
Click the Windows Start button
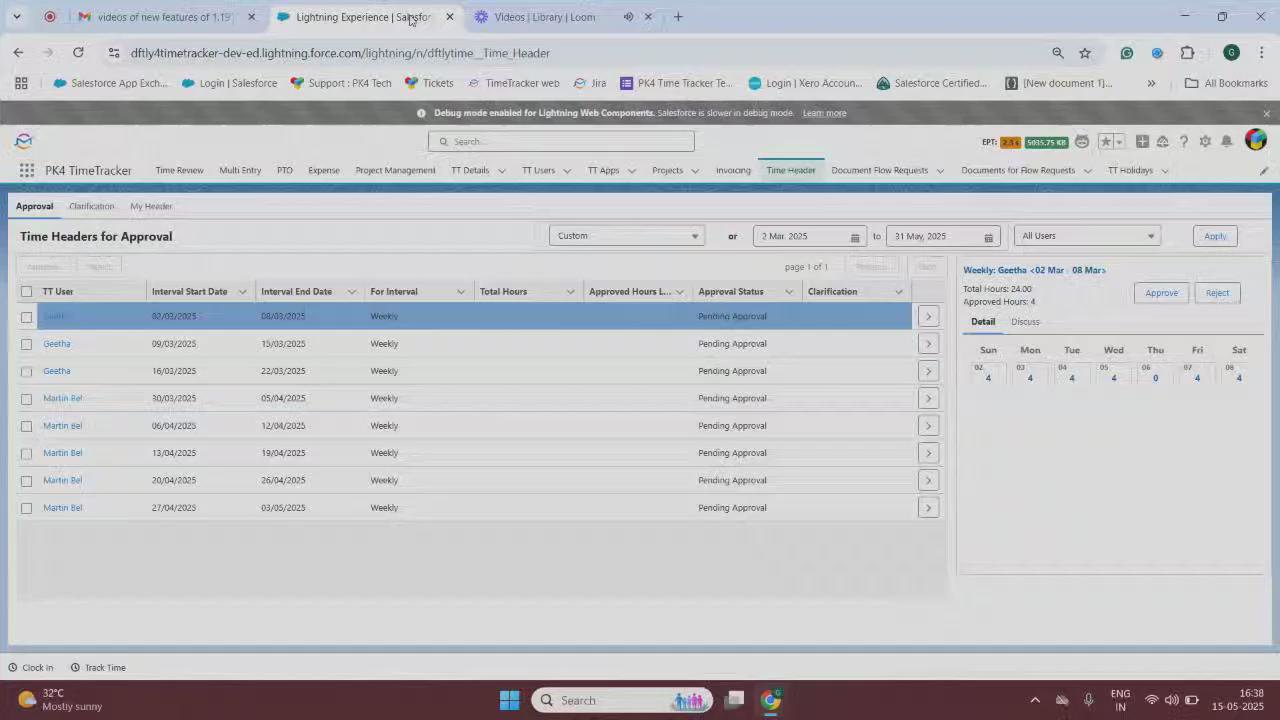click(x=509, y=700)
